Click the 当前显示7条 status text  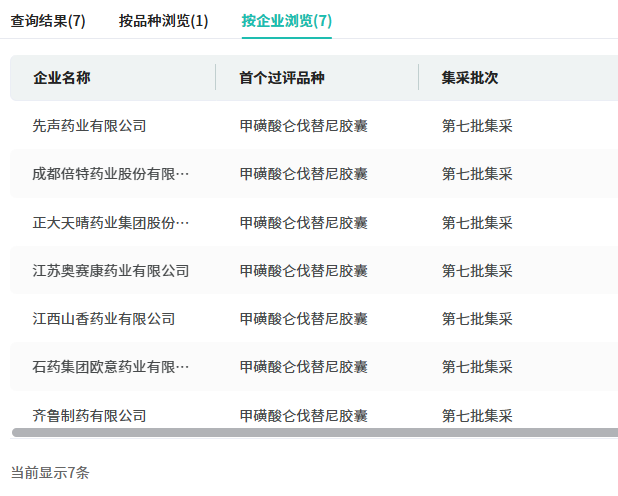coord(50,472)
